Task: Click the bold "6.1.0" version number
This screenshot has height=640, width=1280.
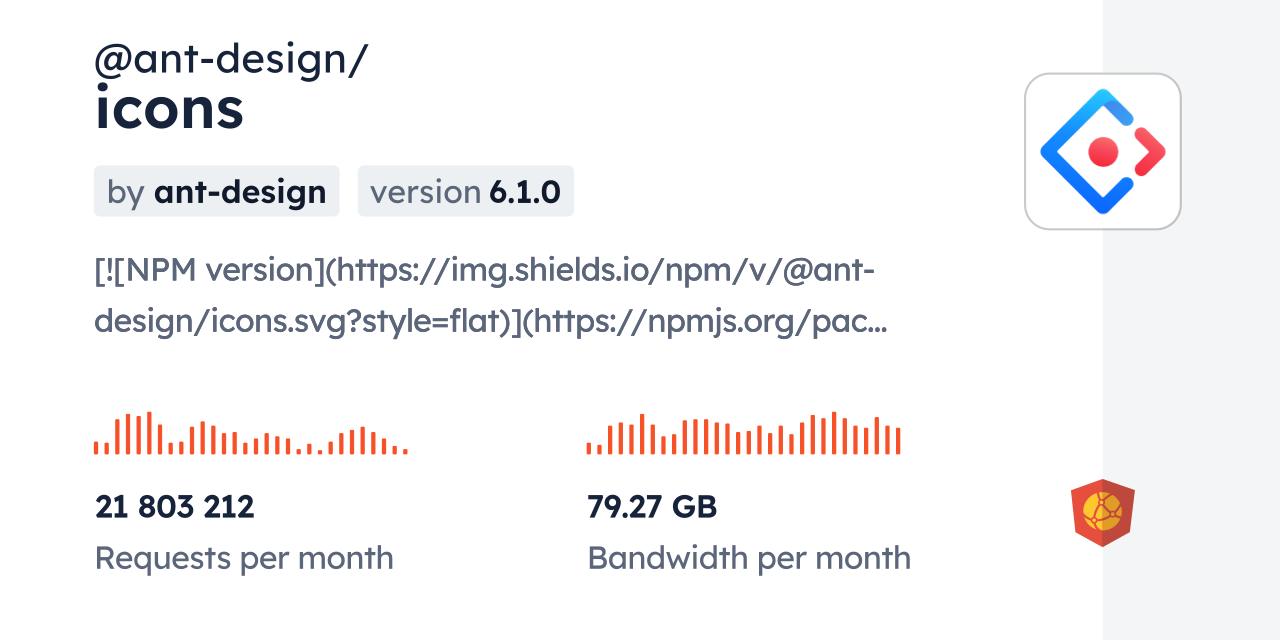Action: point(525,191)
